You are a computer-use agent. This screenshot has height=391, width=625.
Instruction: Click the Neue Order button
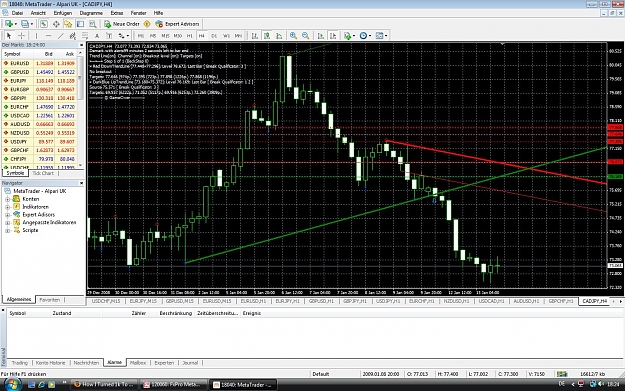click(122, 24)
